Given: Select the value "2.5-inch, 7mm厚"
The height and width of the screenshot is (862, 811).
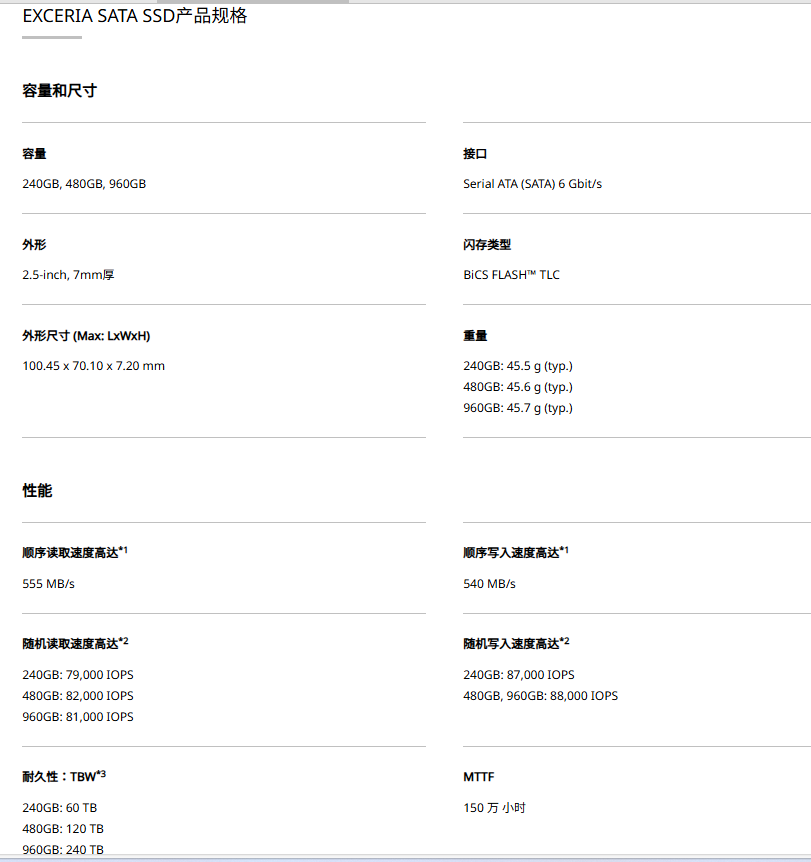Looking at the screenshot, I should click(68, 275).
